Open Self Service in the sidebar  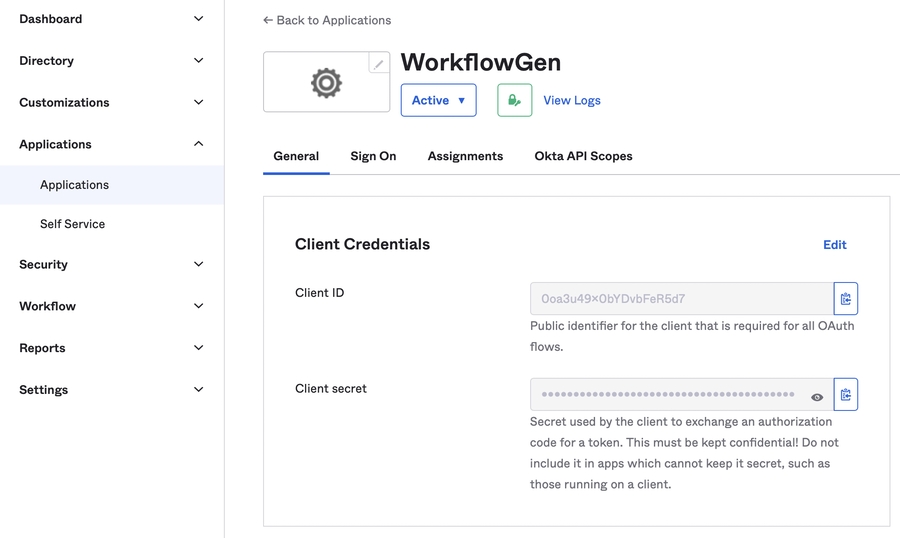tap(73, 224)
